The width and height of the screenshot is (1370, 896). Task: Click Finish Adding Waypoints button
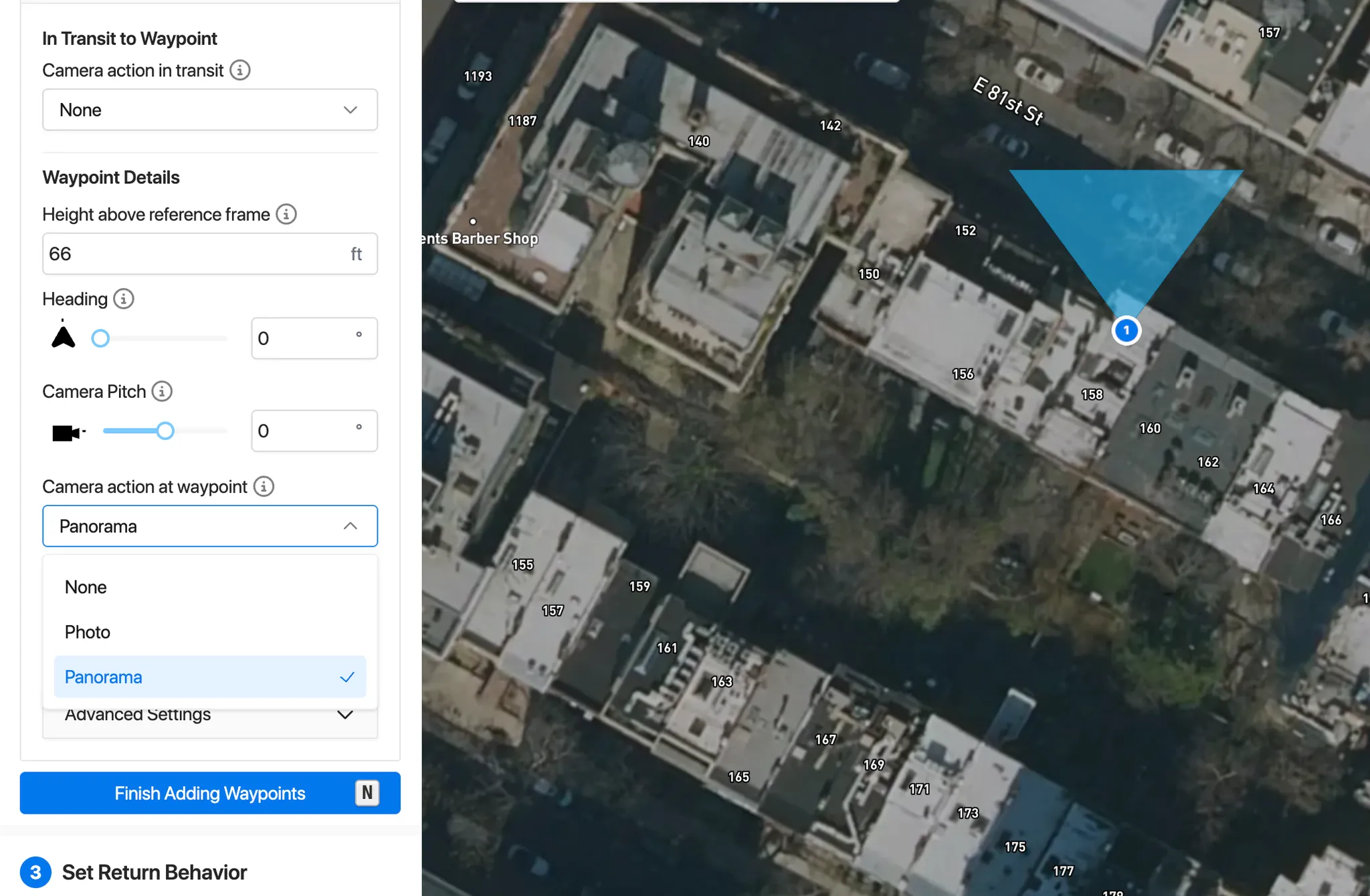(210, 793)
